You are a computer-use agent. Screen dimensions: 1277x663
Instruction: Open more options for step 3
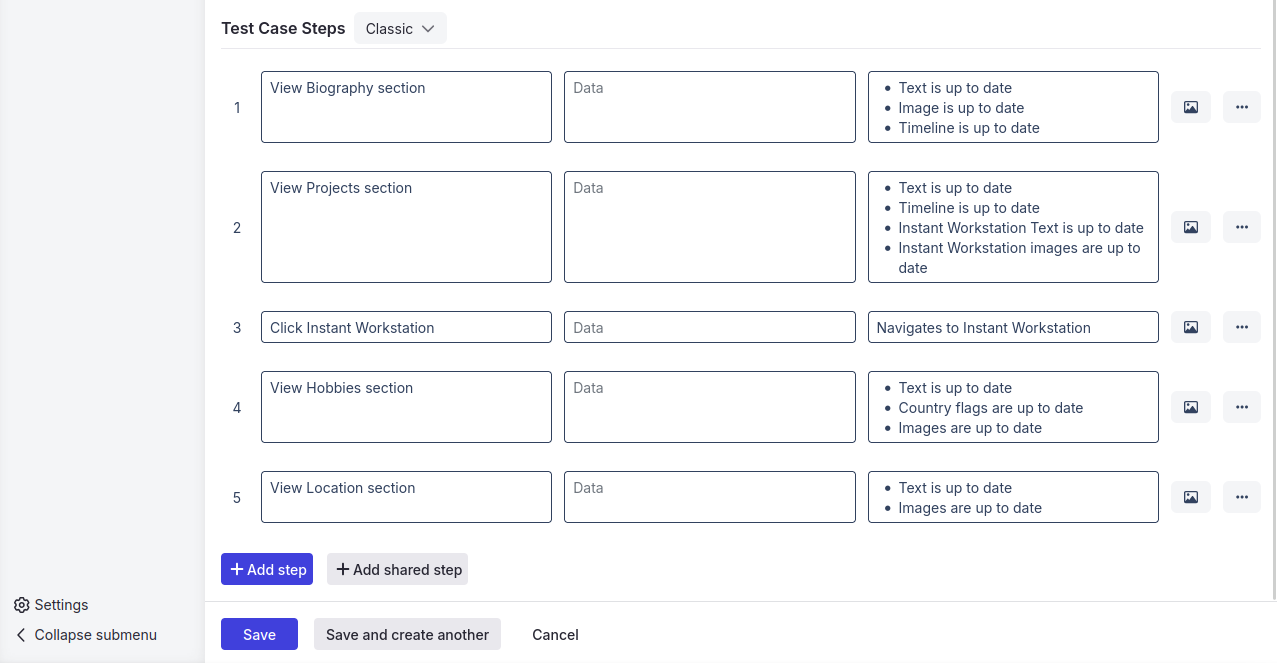click(1242, 327)
